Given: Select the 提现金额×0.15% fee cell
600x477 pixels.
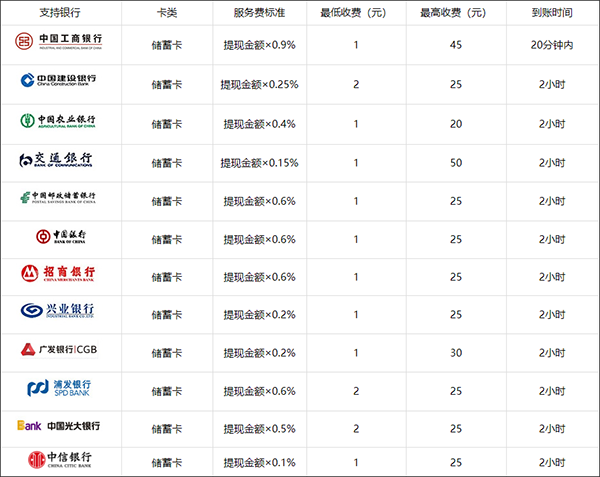Looking at the screenshot, I should 259,163.
